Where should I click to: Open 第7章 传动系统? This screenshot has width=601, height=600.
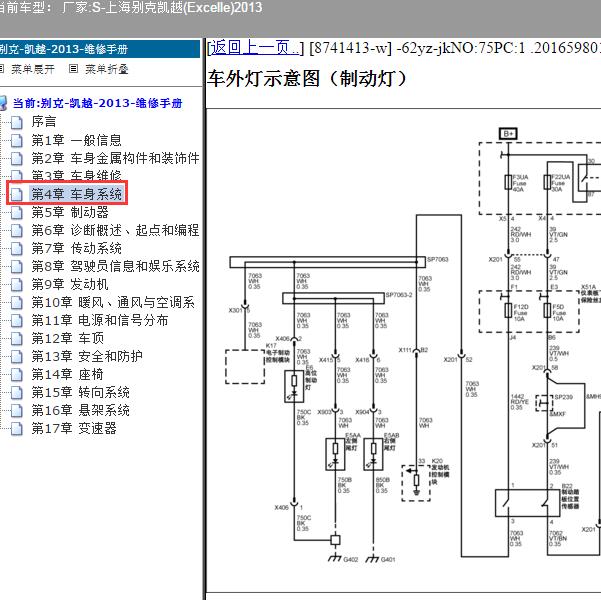pyautogui.click(x=76, y=248)
